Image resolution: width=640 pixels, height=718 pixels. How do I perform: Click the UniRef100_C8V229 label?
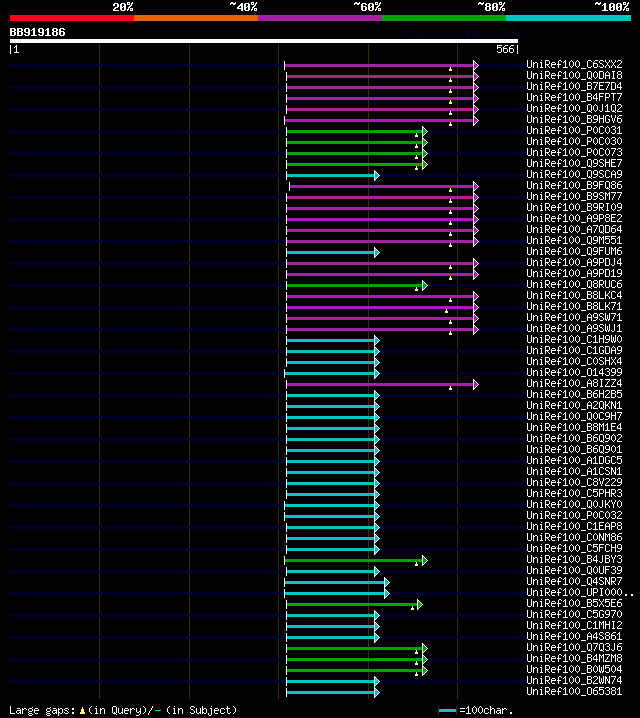click(x=574, y=482)
